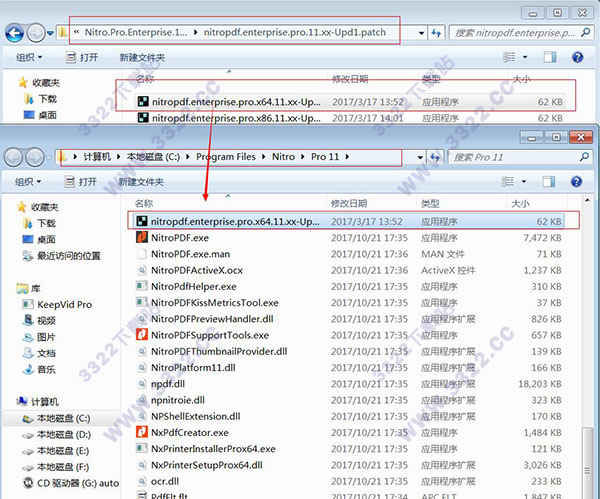Click 打开 in the lower window toolbar
This screenshot has width=600, height=499.
click(x=80, y=181)
